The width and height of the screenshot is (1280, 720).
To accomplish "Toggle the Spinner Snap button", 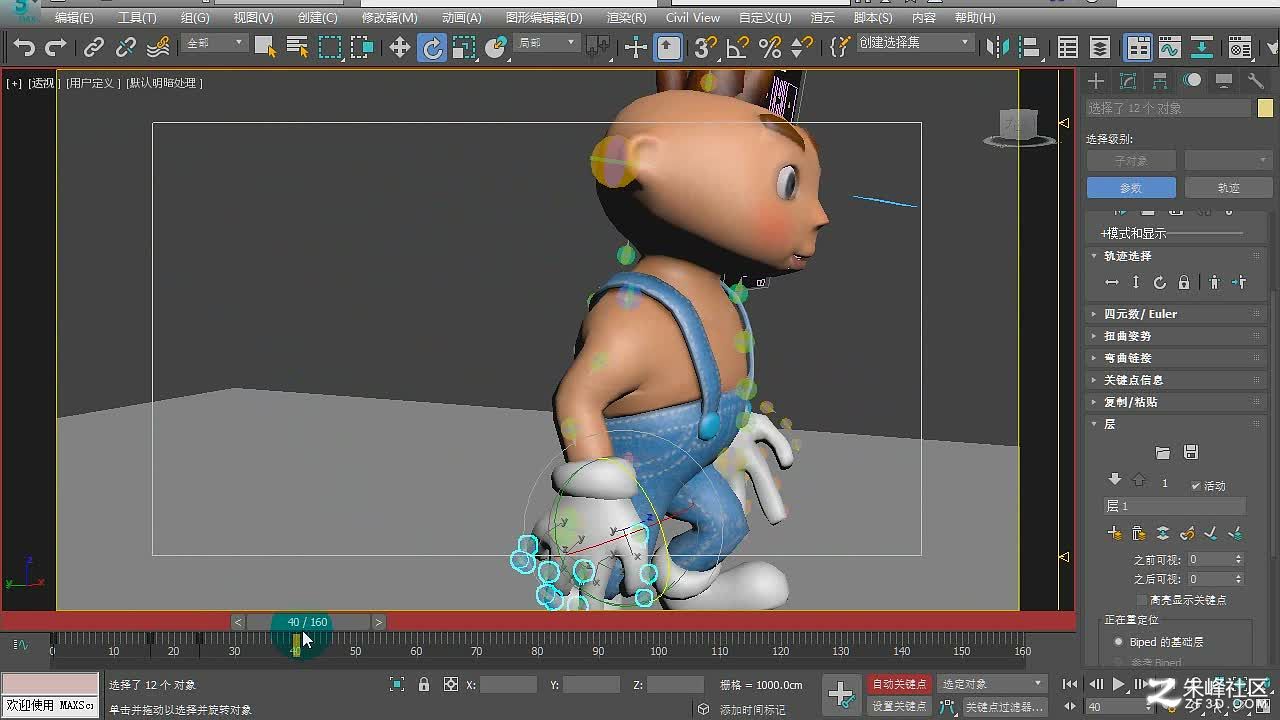I will 802,47.
